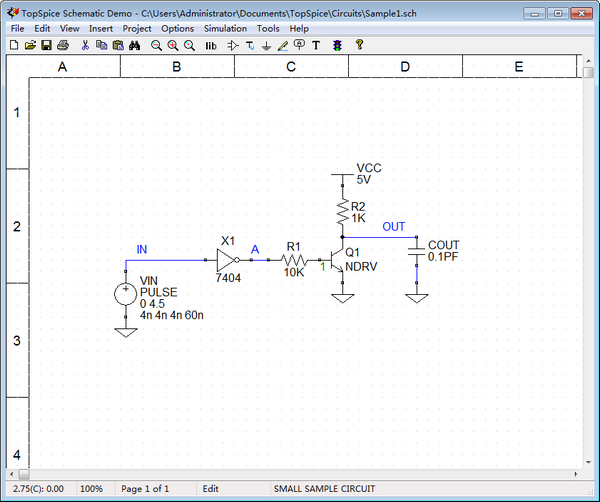Click row header 2 of sheet border
The width and height of the screenshot is (600, 502).
(x=17, y=226)
